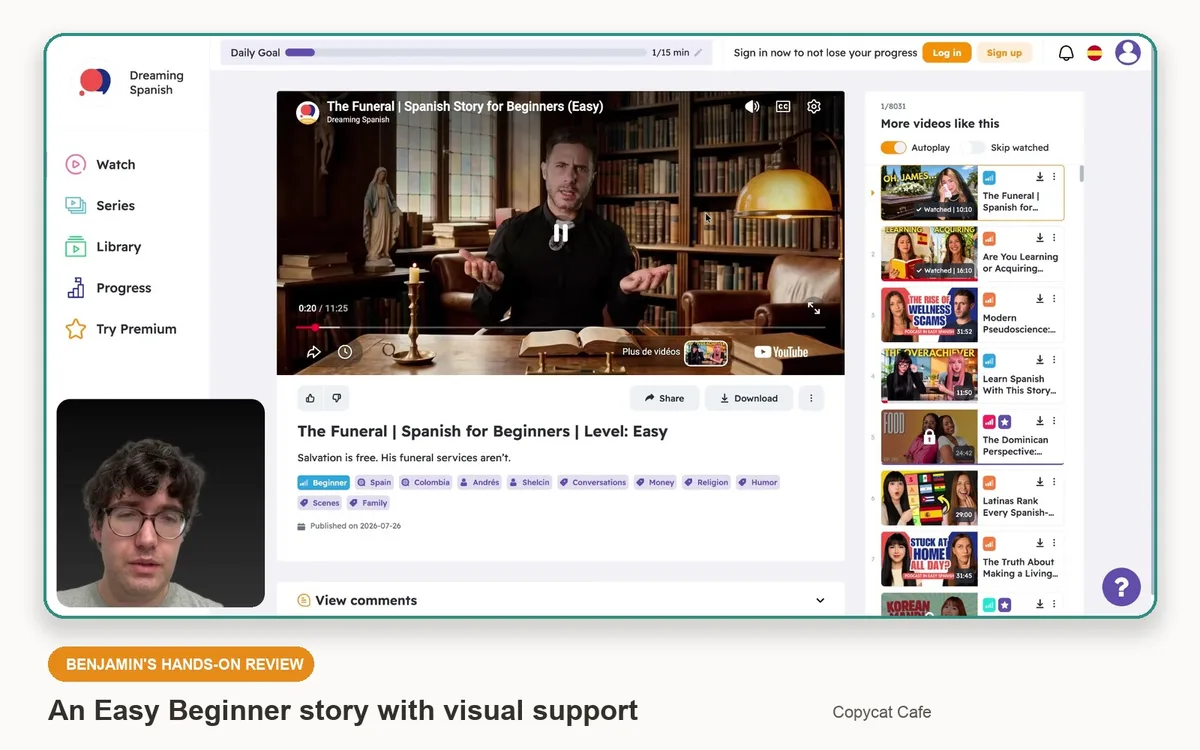1200x750 pixels.
Task: Click the Share button
Action: tap(664, 398)
